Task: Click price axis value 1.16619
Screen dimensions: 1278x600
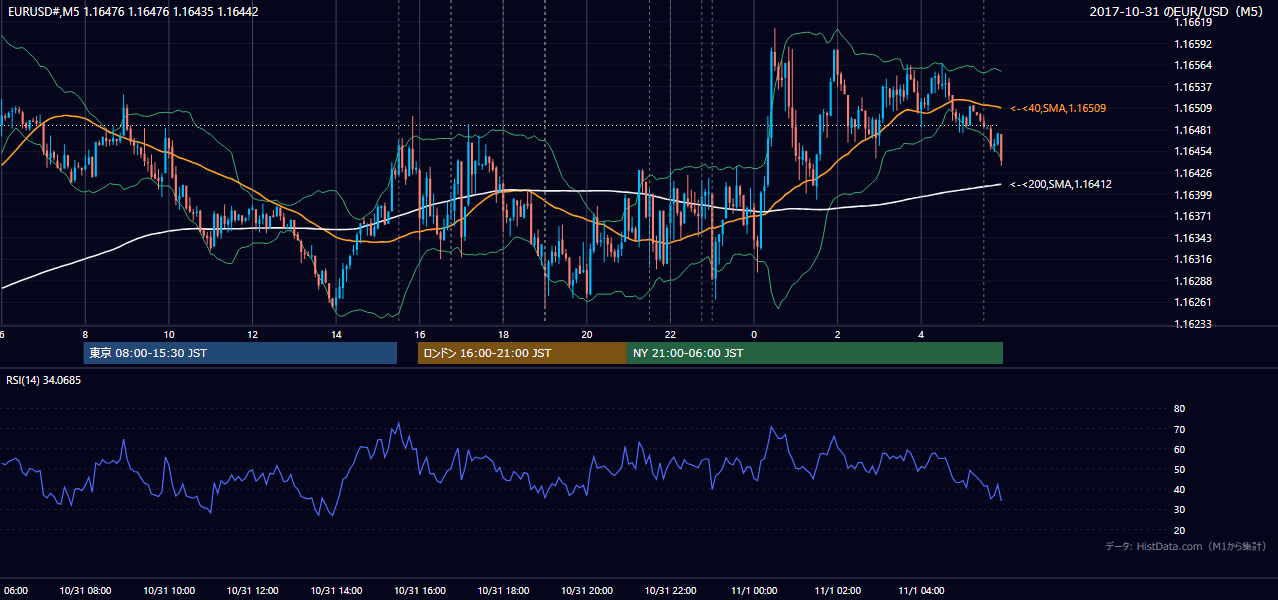Action: 1193,22
